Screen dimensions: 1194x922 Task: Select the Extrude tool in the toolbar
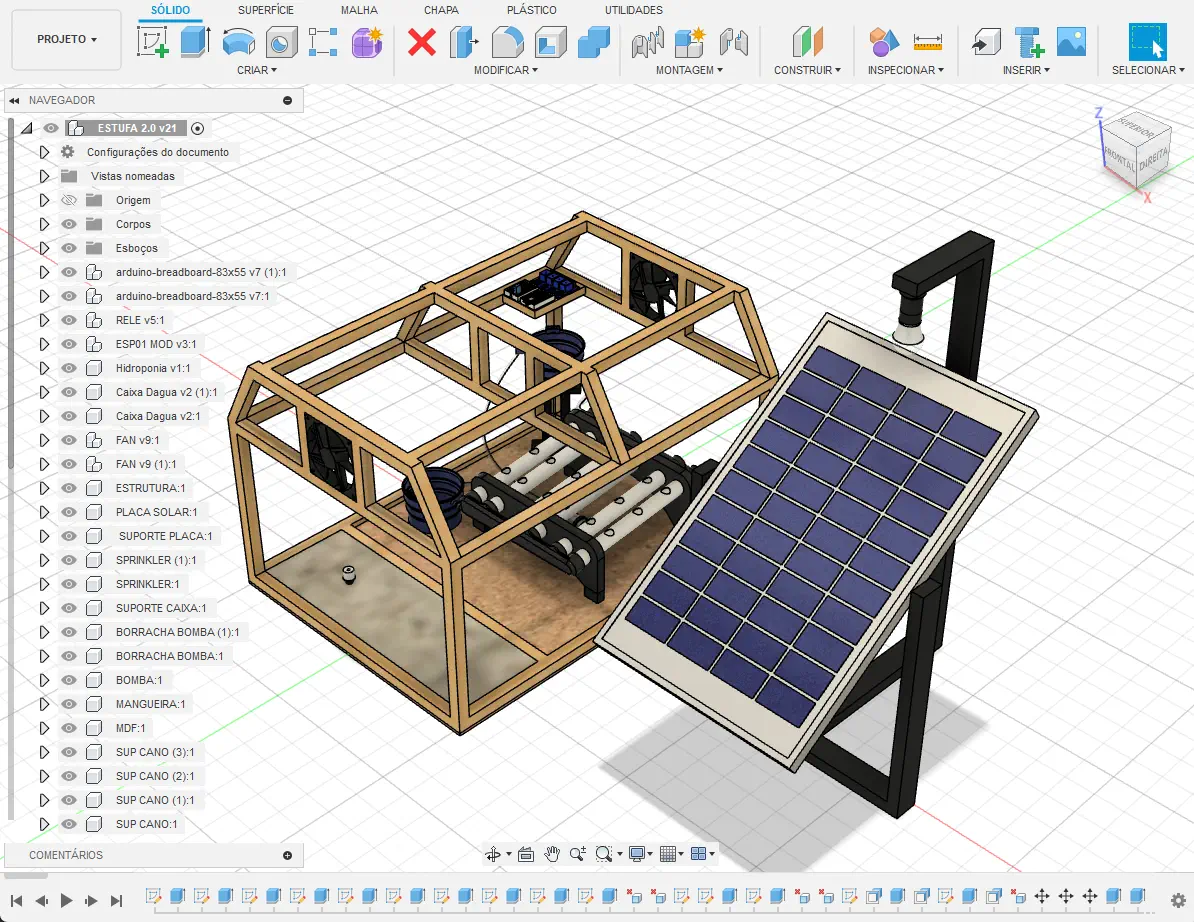[195, 42]
